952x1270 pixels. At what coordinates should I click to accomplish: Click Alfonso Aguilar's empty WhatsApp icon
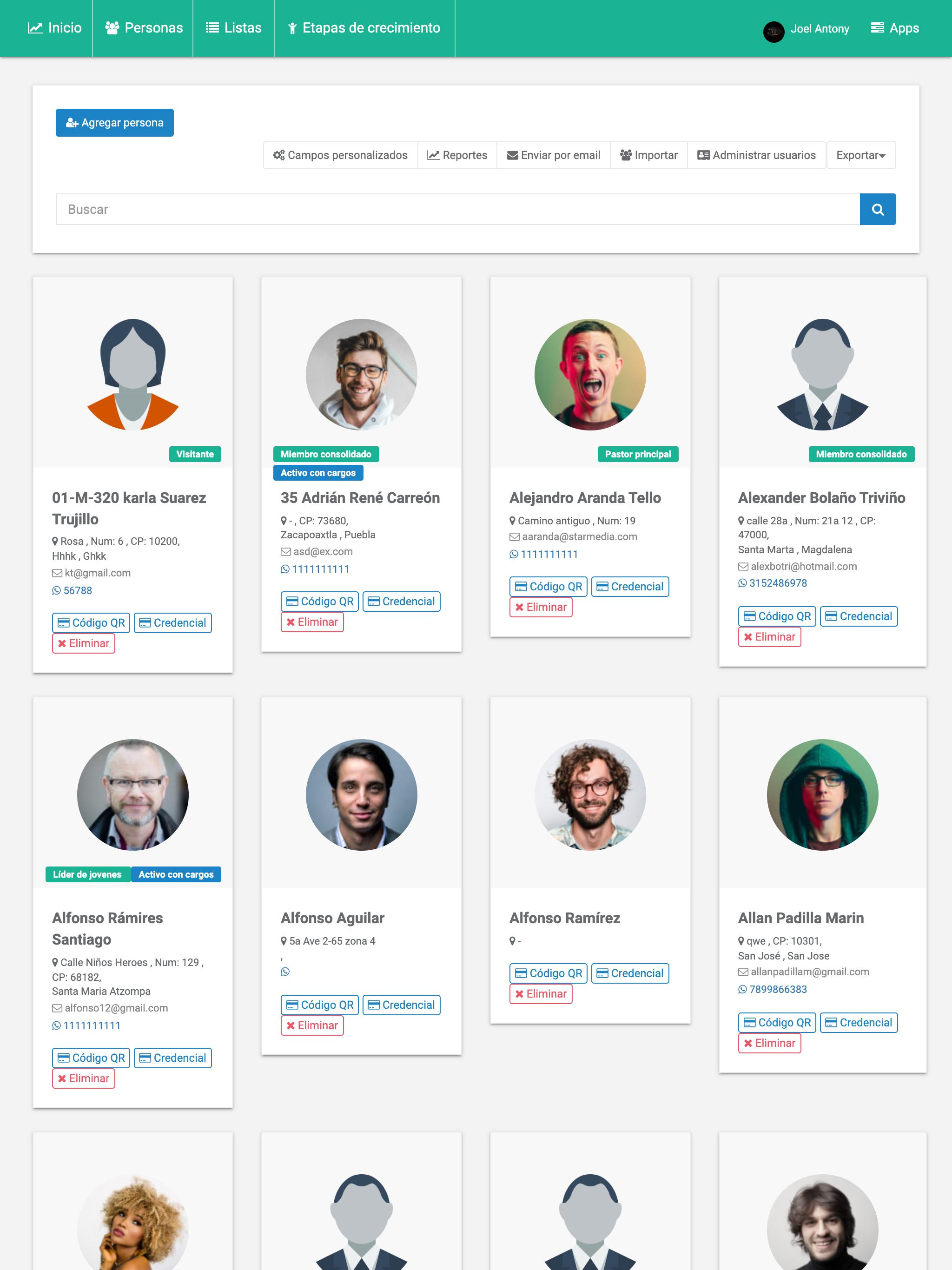click(x=285, y=972)
